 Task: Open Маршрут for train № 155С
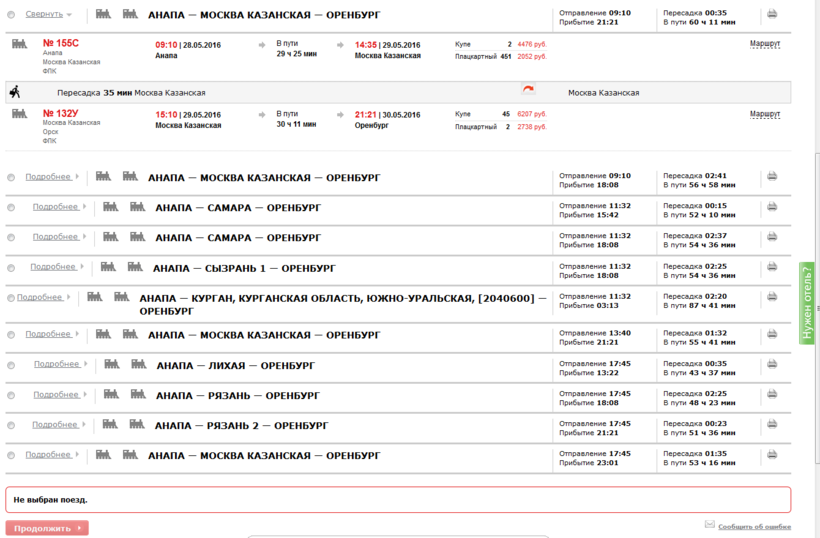[x=765, y=44]
